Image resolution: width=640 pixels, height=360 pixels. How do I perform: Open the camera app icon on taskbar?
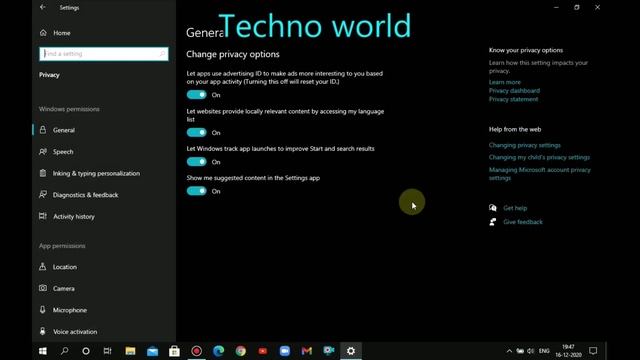click(329, 351)
